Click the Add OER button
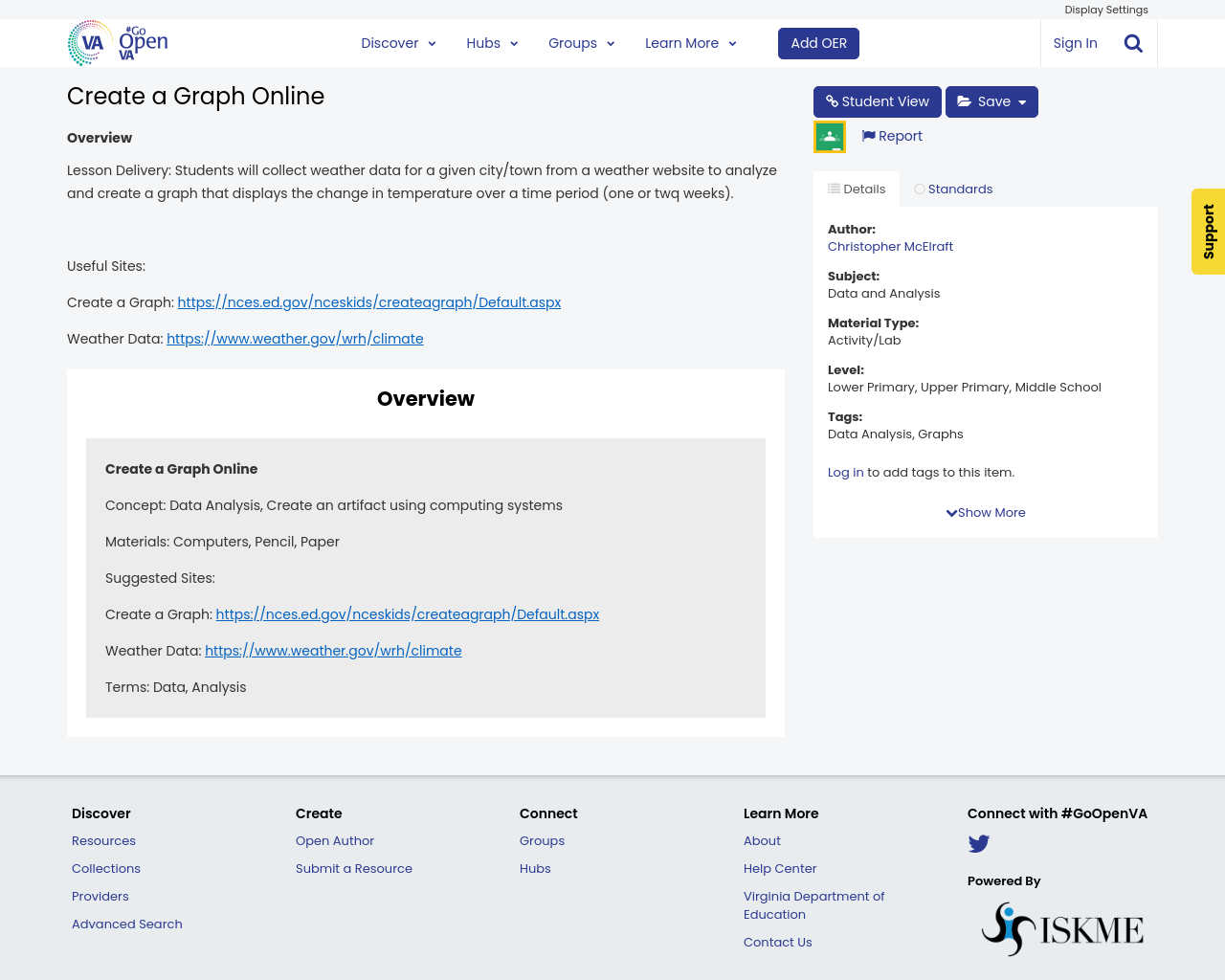 [818, 42]
